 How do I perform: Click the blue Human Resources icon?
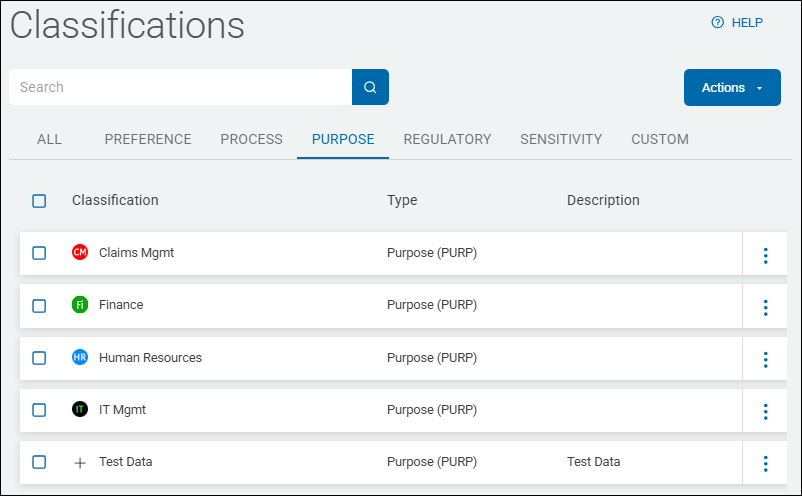[x=80, y=357]
